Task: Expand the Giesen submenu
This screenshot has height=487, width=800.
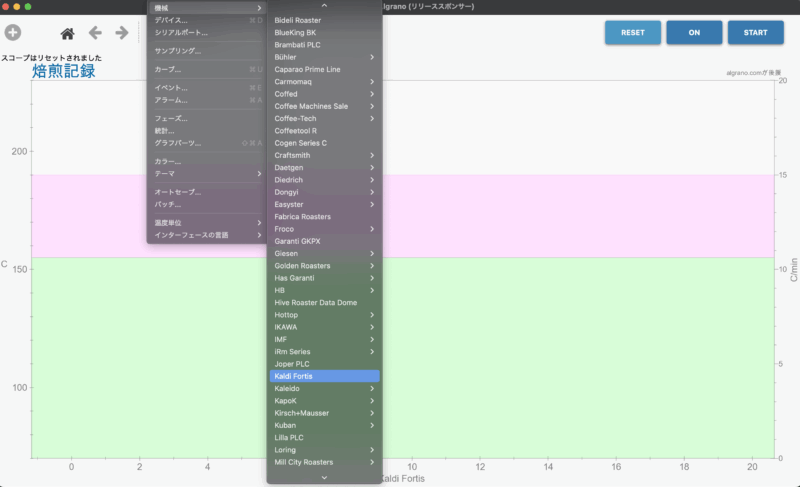Action: point(324,253)
